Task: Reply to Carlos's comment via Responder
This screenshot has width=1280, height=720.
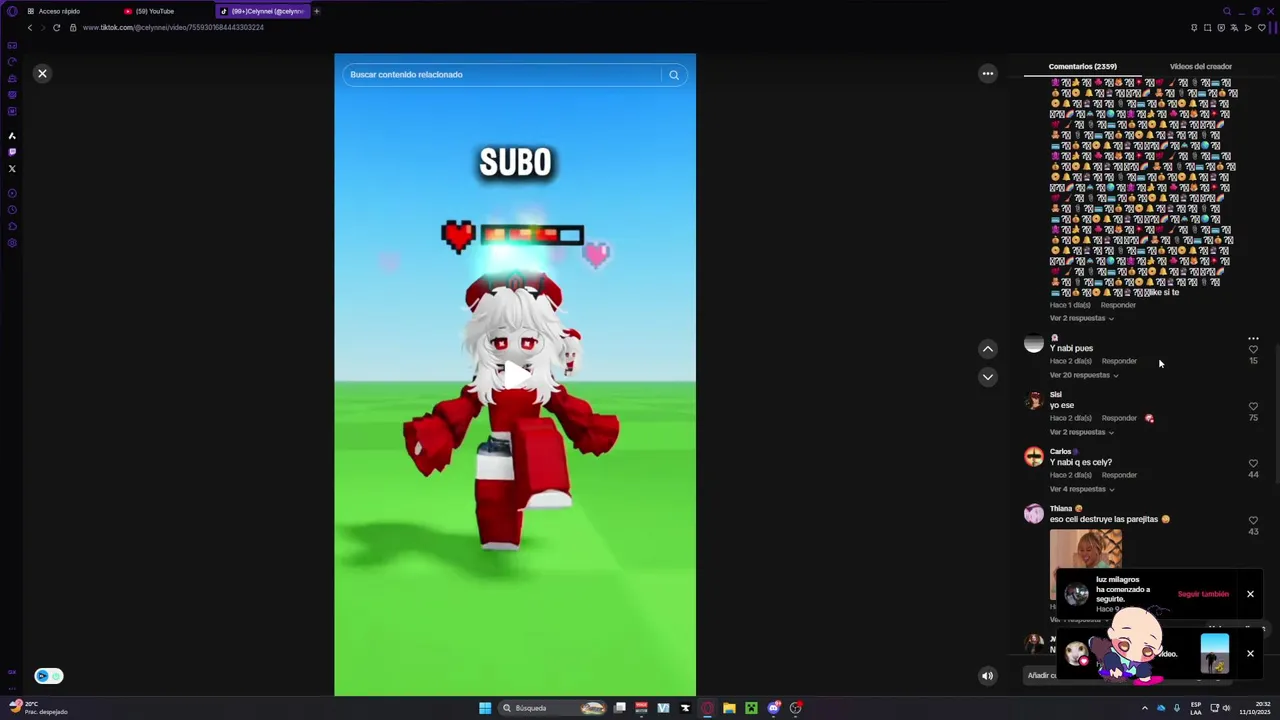Action: point(1119,475)
